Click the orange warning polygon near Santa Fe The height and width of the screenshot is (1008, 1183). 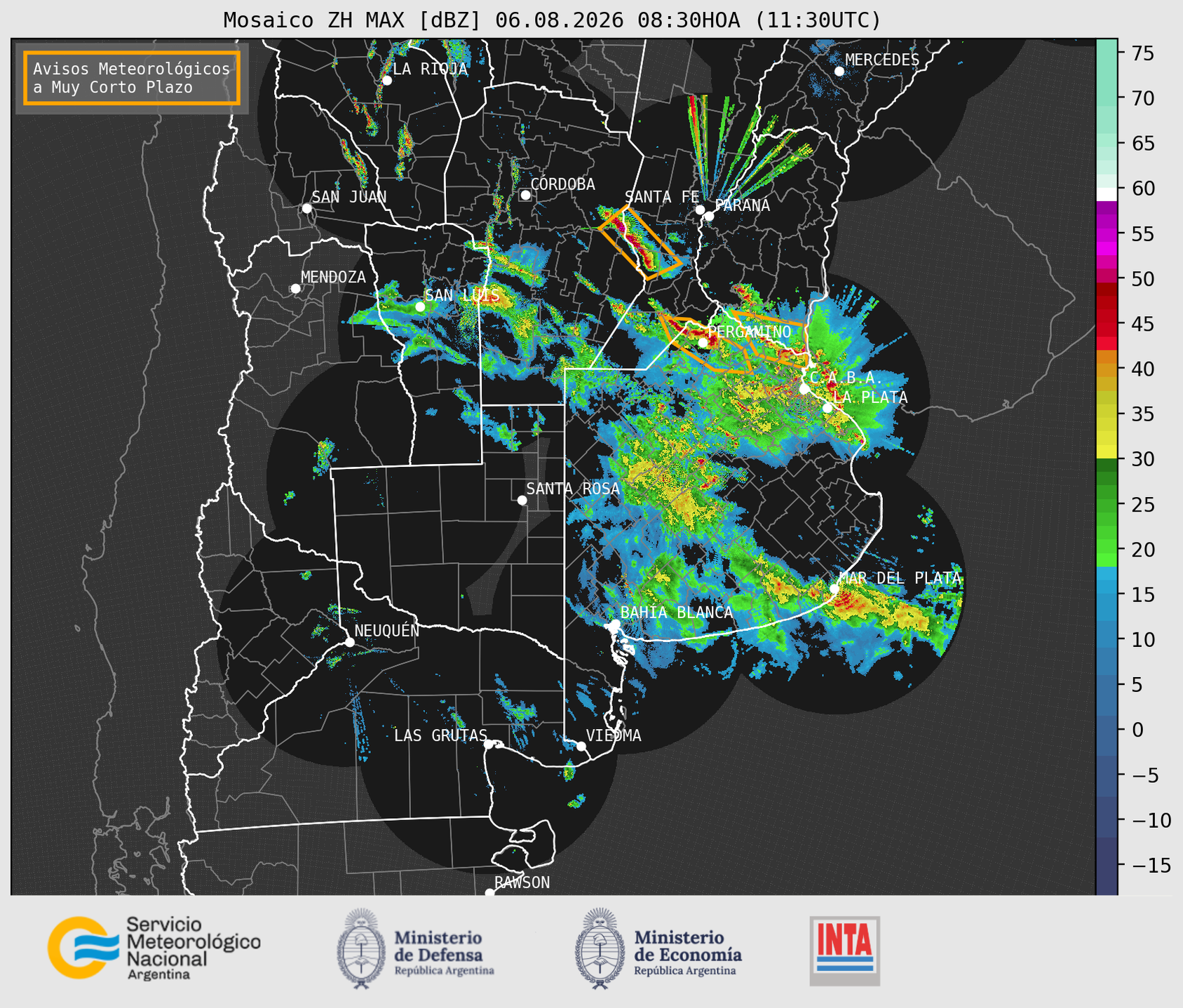[x=640, y=243]
